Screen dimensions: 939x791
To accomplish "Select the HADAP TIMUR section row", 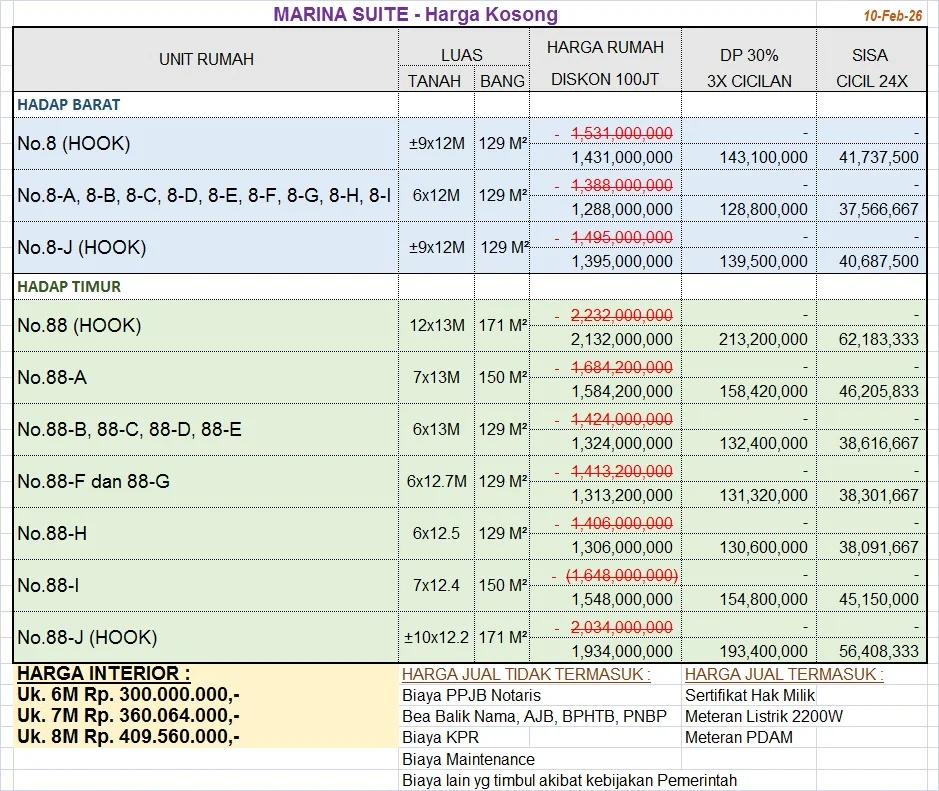I will tap(70, 287).
